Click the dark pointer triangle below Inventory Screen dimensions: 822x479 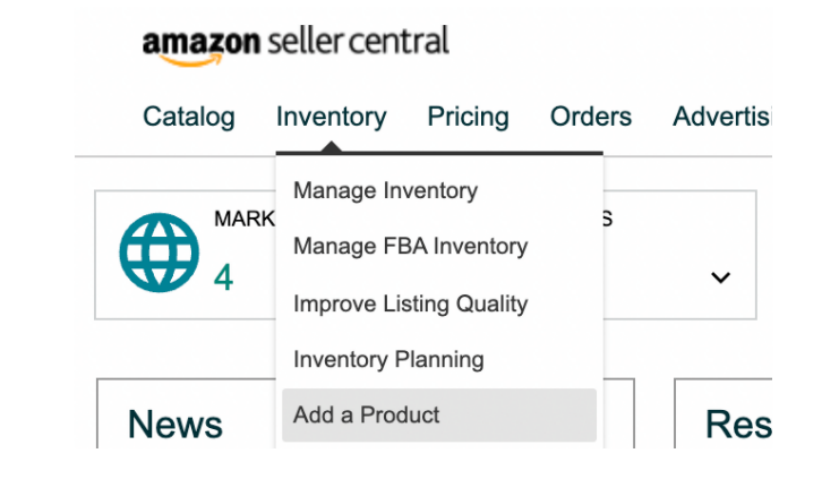(331, 147)
